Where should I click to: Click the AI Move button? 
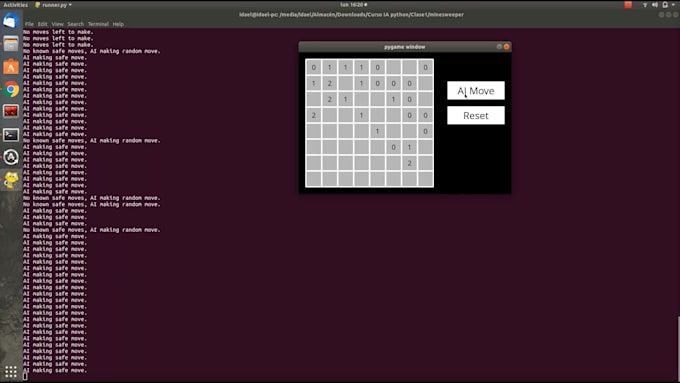pos(476,91)
